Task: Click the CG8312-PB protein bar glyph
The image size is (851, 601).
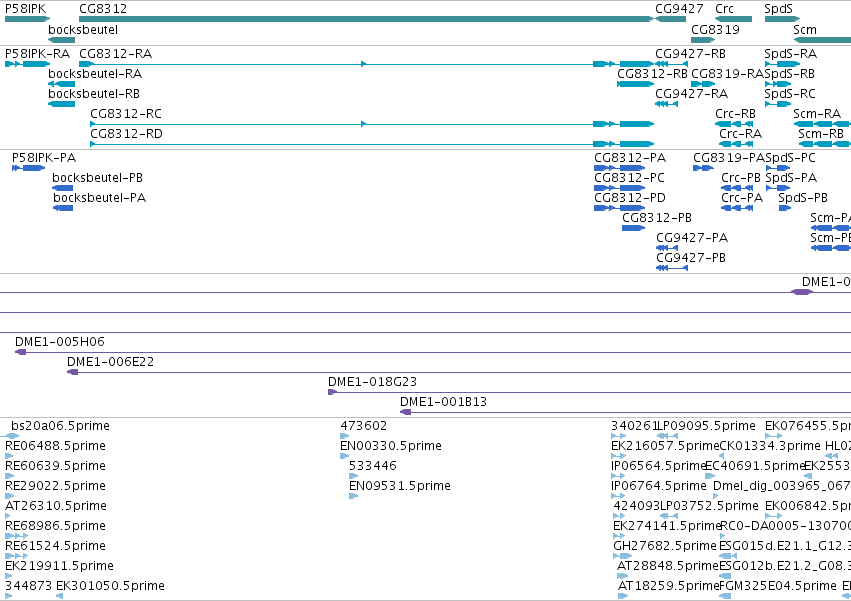Action: point(633,228)
